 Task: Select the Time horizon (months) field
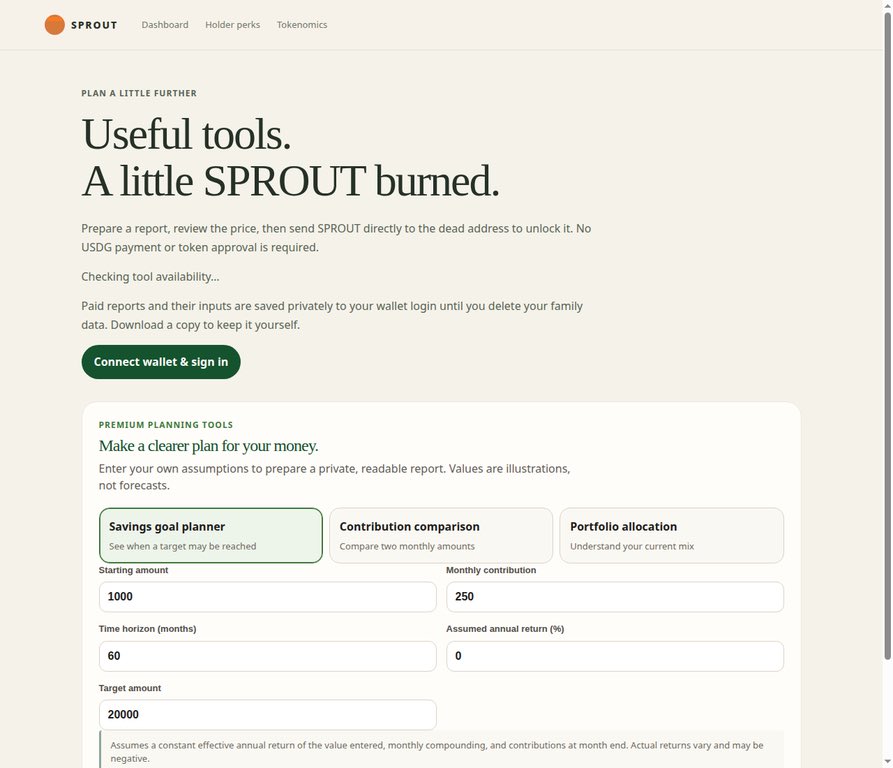268,656
